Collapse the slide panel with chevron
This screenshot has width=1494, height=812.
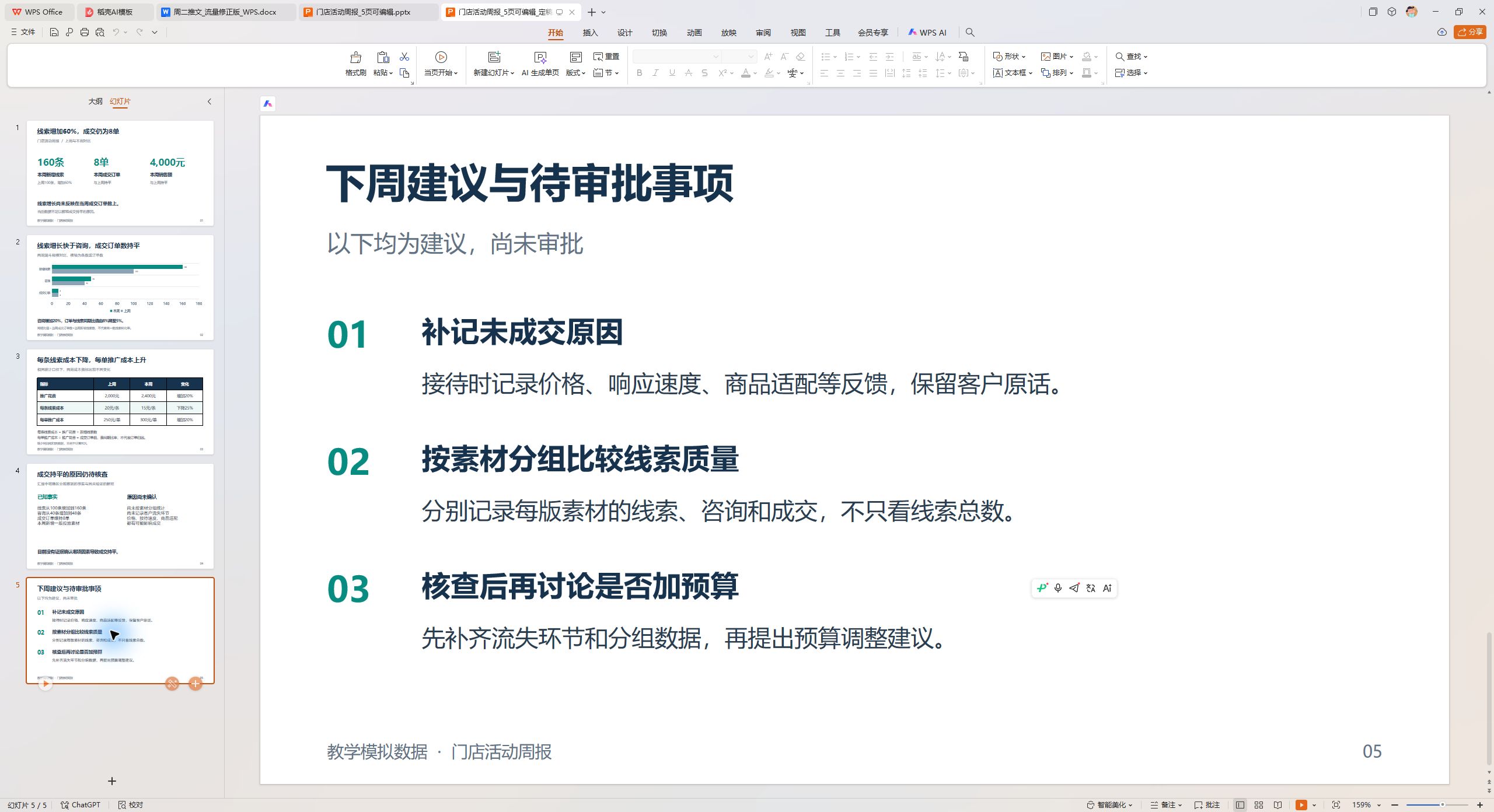tap(210, 101)
